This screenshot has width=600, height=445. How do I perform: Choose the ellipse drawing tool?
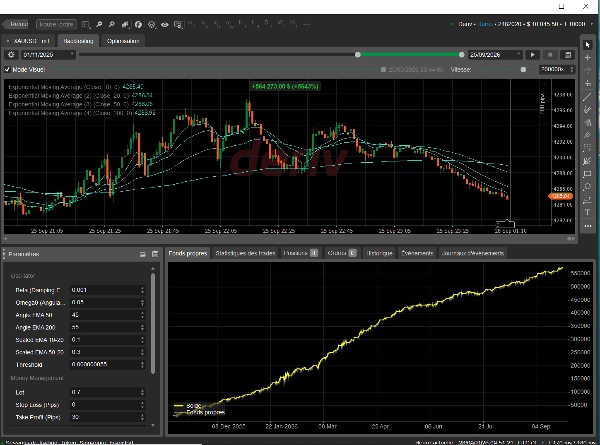click(587, 187)
